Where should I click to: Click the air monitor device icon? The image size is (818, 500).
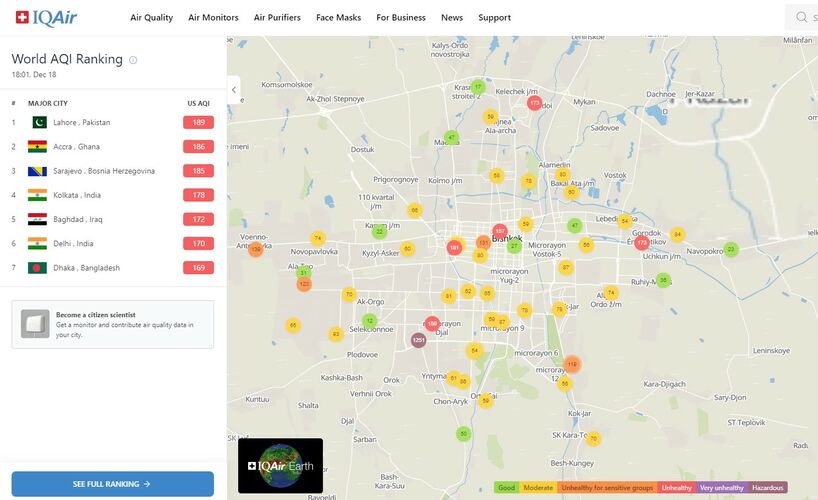point(34,324)
